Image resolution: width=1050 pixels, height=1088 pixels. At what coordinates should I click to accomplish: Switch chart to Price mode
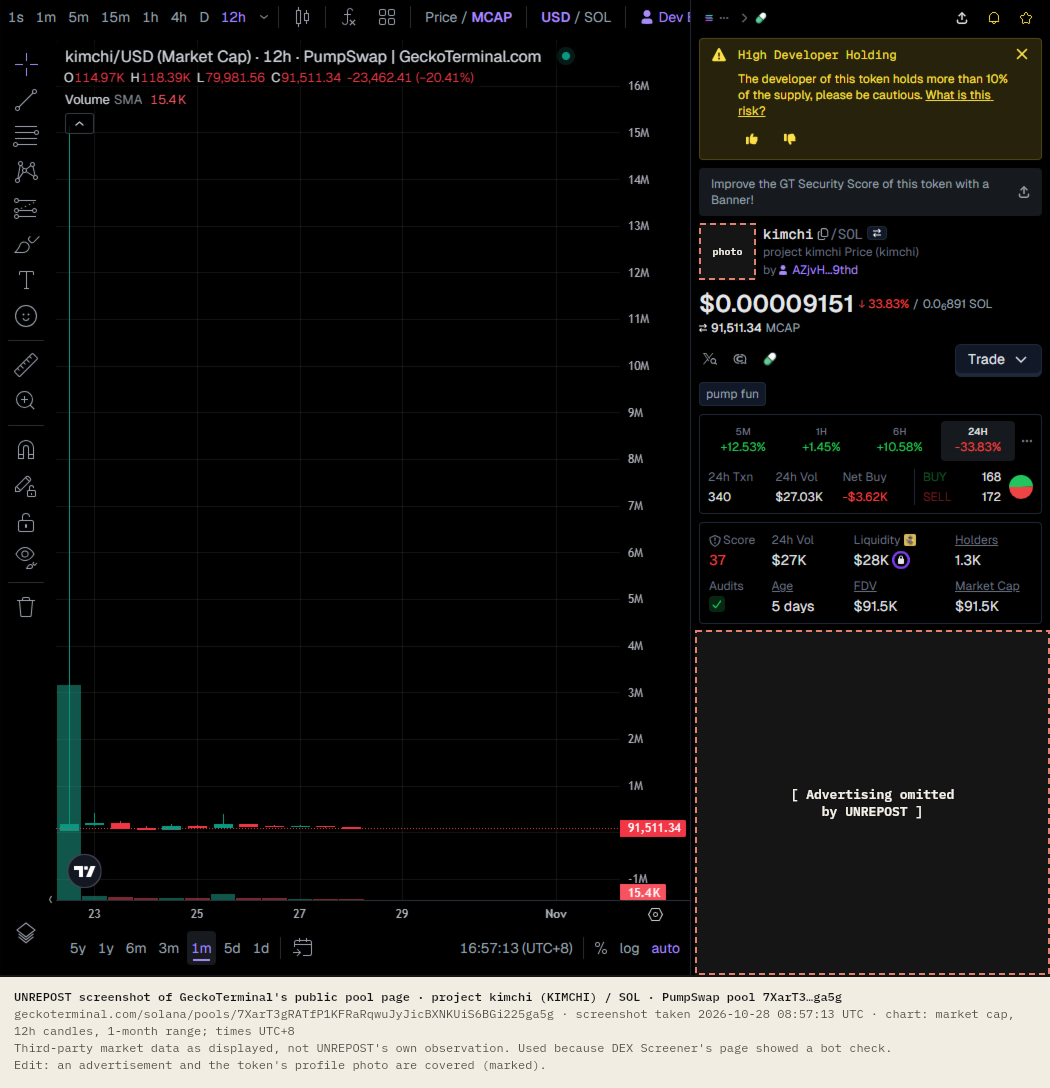pyautogui.click(x=441, y=17)
